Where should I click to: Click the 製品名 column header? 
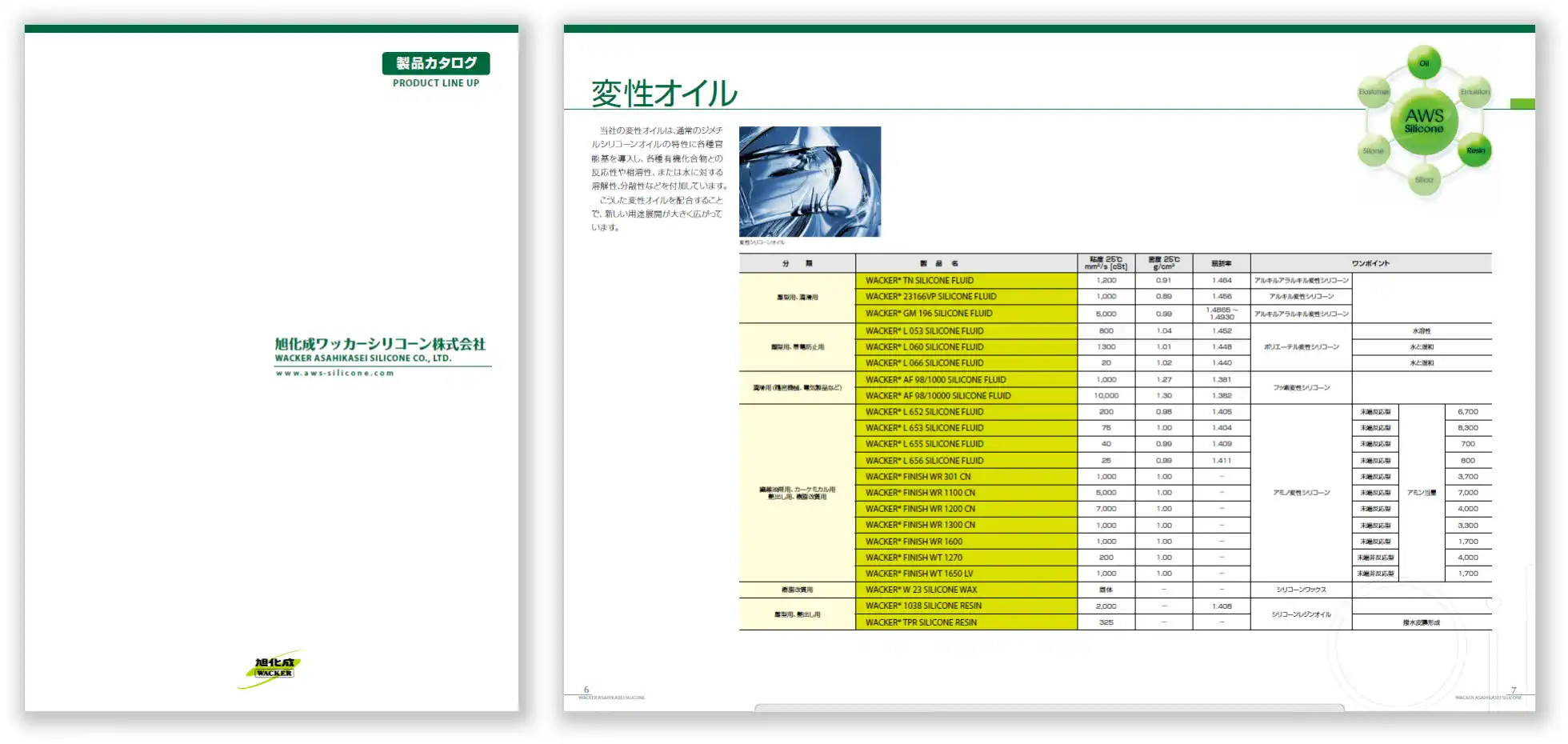(966, 263)
